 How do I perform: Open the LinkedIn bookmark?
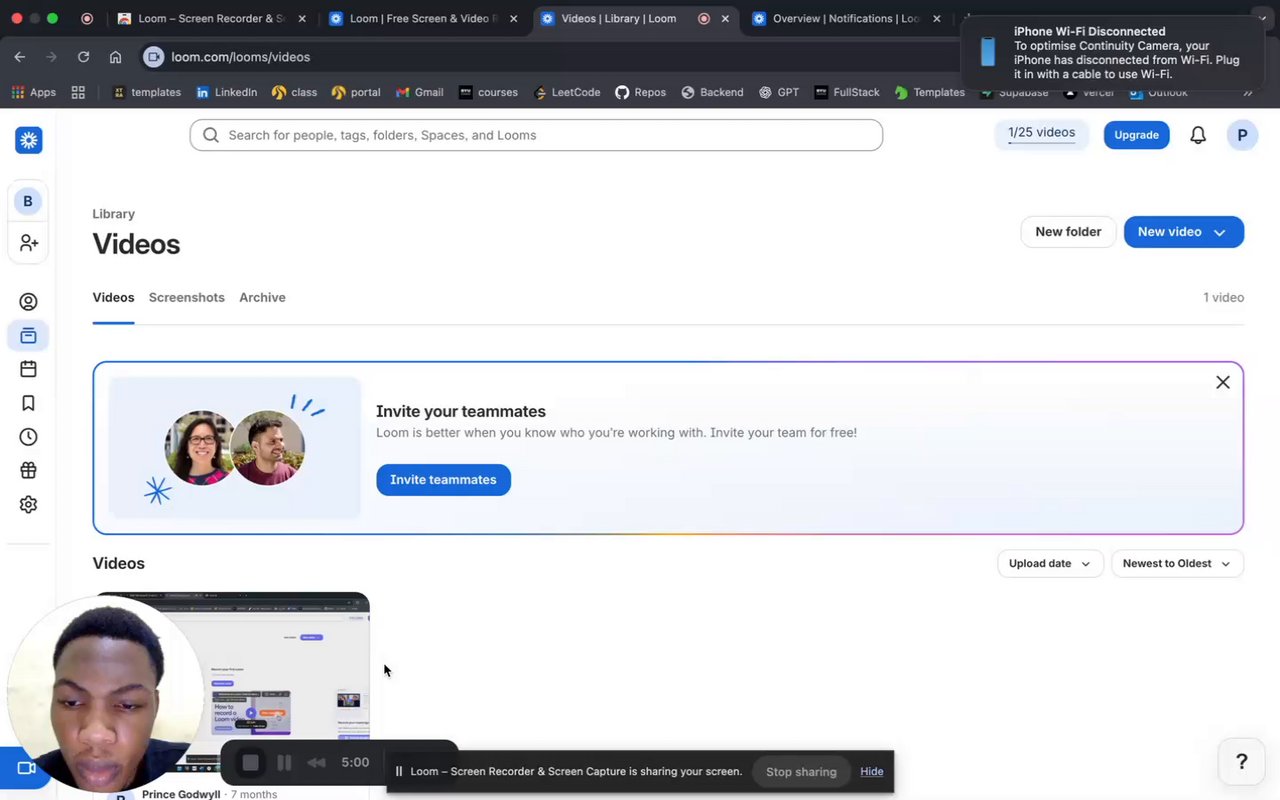pyautogui.click(x=227, y=92)
